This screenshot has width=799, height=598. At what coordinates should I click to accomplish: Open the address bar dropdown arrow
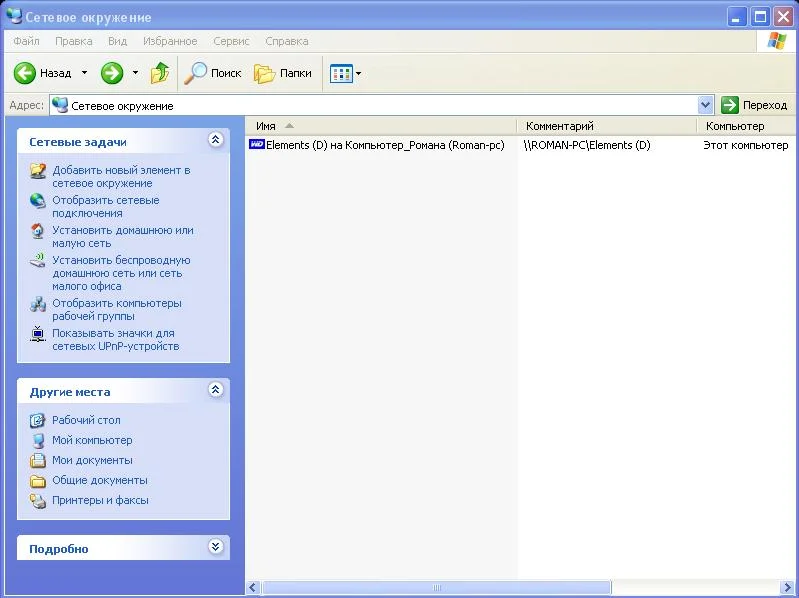pyautogui.click(x=705, y=105)
